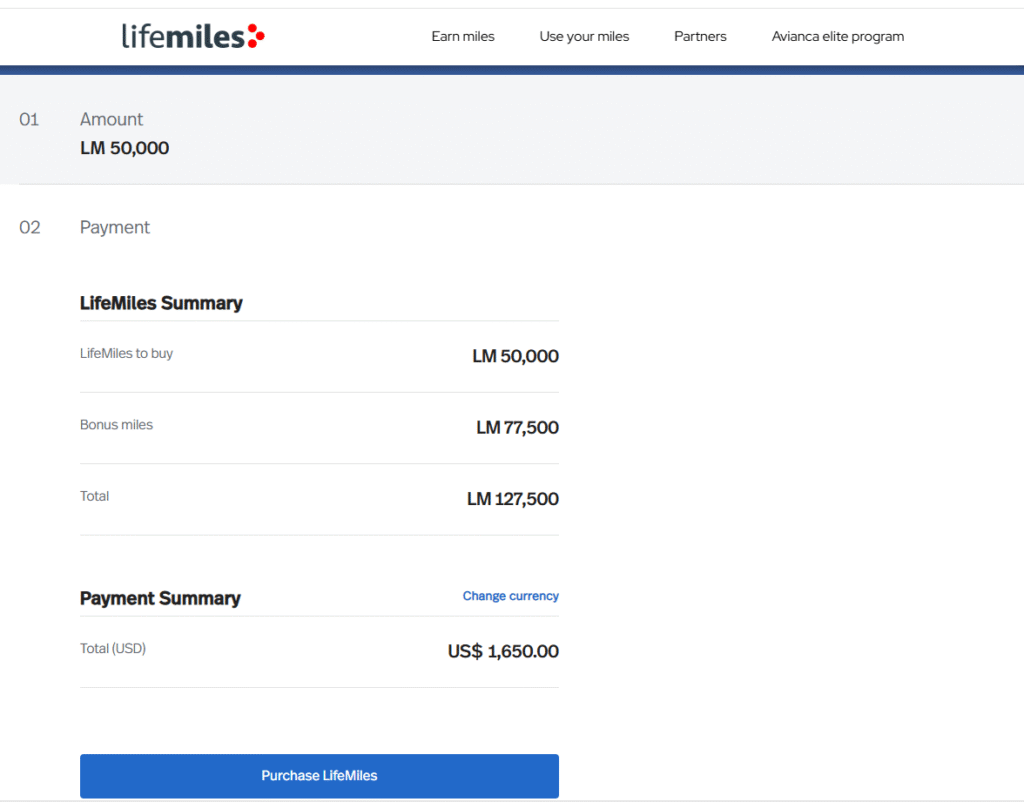Screen dimensions: 1024x802
Task: Click the Payment Summary heading
Action: click(x=160, y=599)
